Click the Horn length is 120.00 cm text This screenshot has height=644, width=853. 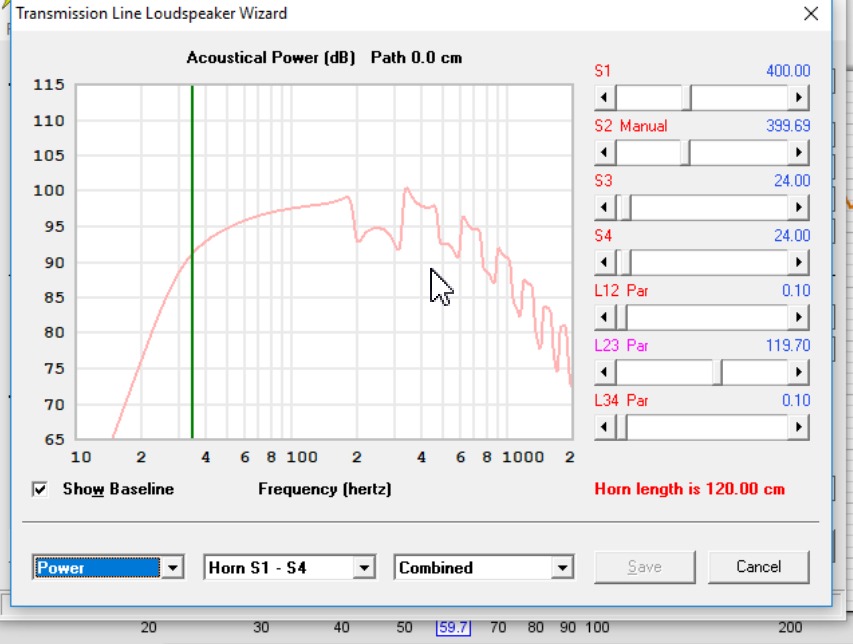click(x=689, y=488)
